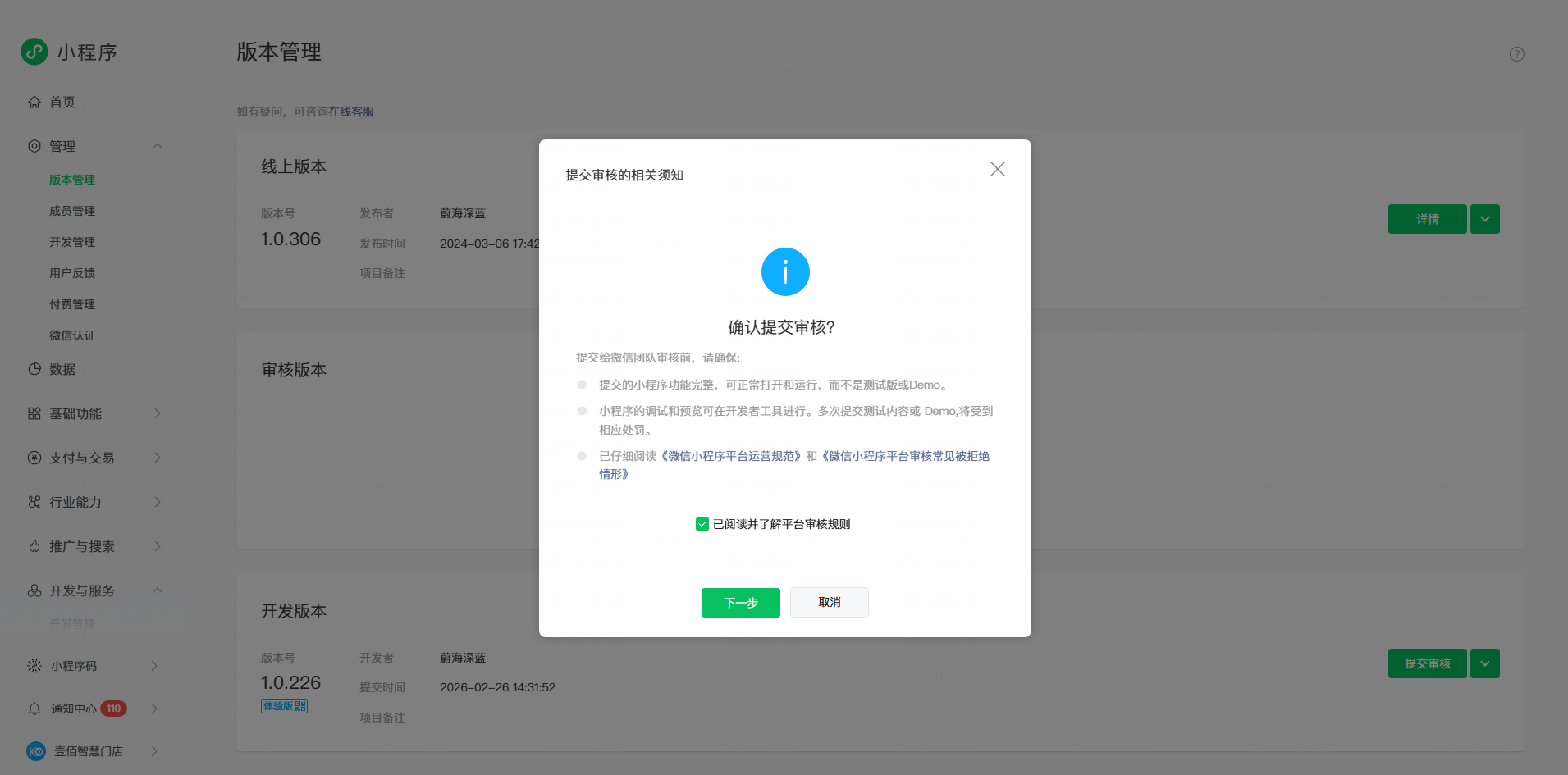1568x775 pixels.
Task: Select 版本管理 in sidebar
Action: point(72,180)
